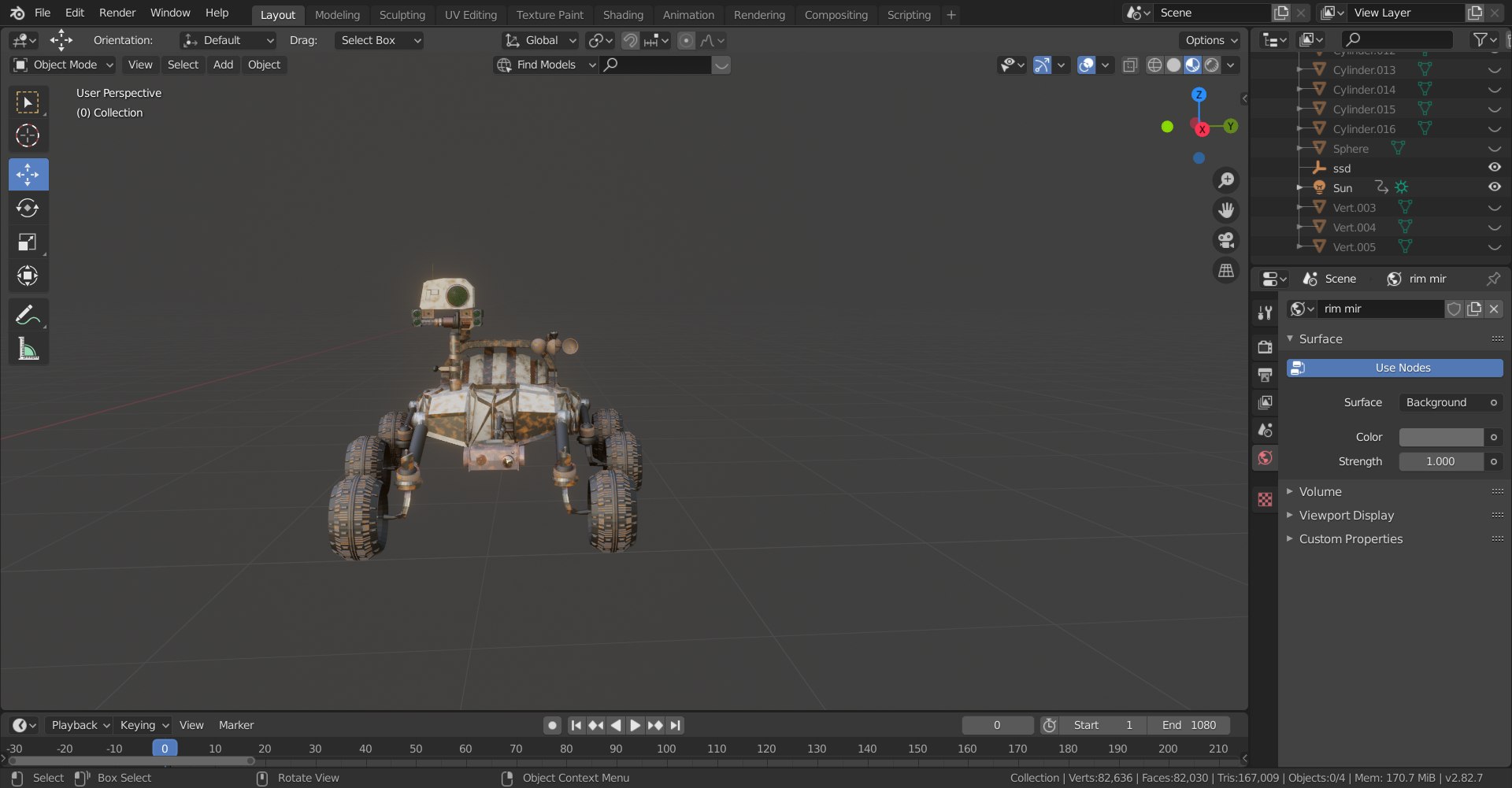Open the World properties tab
Image resolution: width=1512 pixels, height=788 pixels.
tap(1265, 457)
